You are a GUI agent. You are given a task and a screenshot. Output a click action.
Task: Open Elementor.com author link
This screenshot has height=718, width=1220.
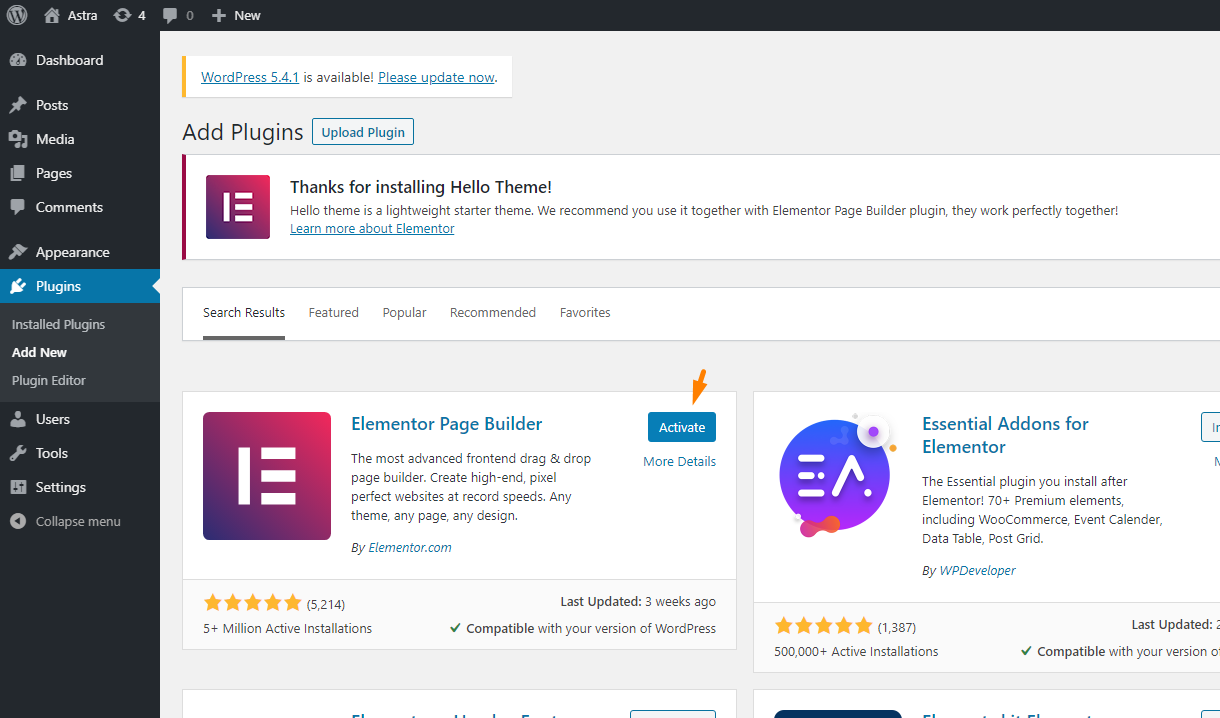(410, 548)
